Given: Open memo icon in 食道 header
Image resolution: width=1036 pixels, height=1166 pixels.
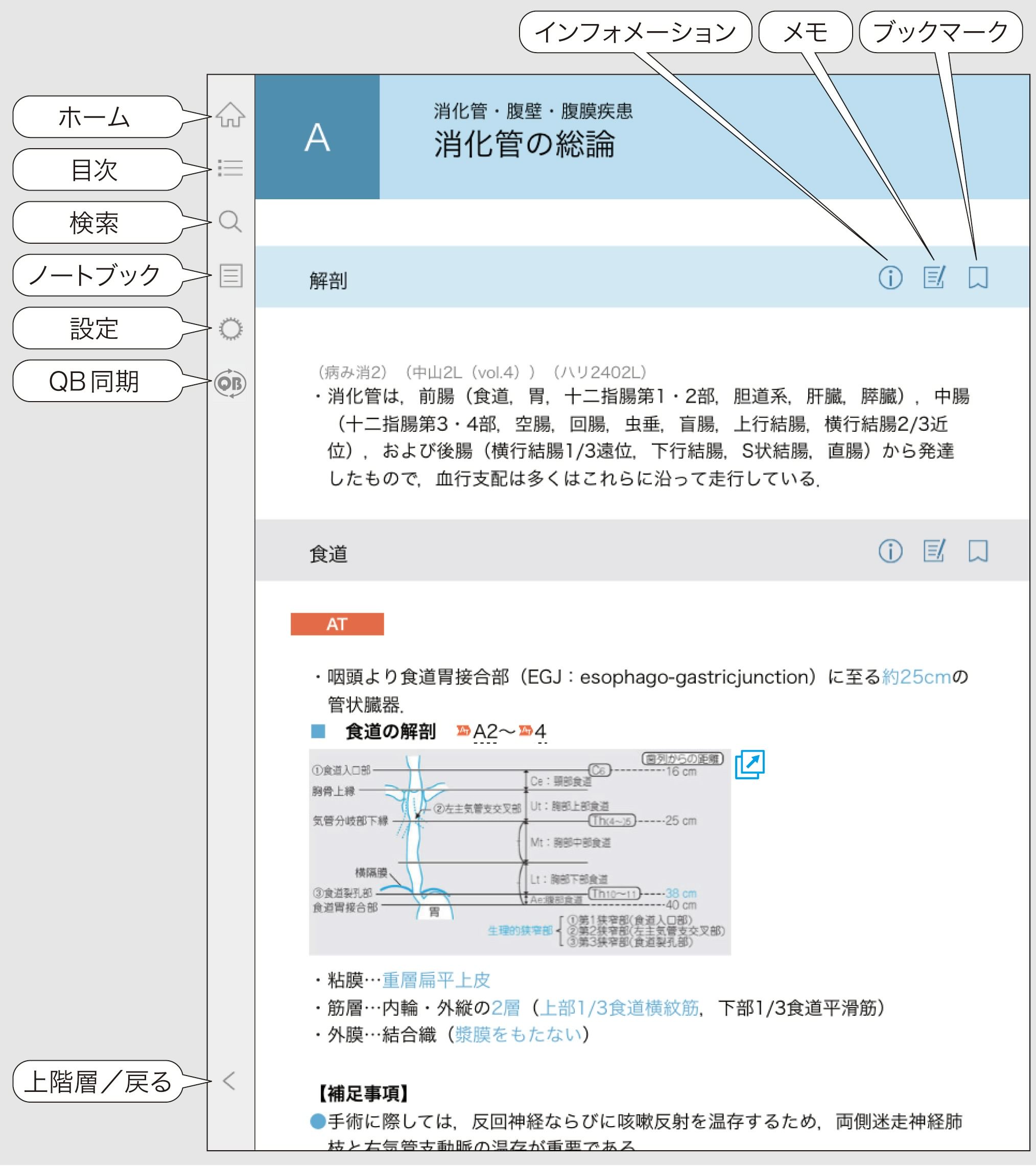Looking at the screenshot, I should coord(934,551).
